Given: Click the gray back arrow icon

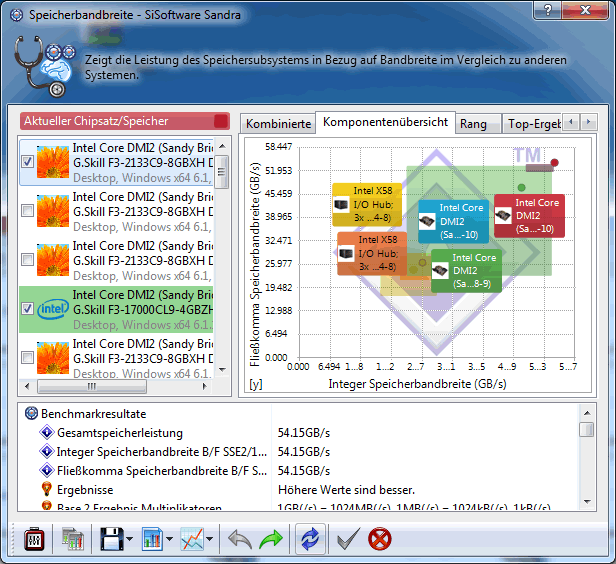Looking at the screenshot, I should click(240, 539).
